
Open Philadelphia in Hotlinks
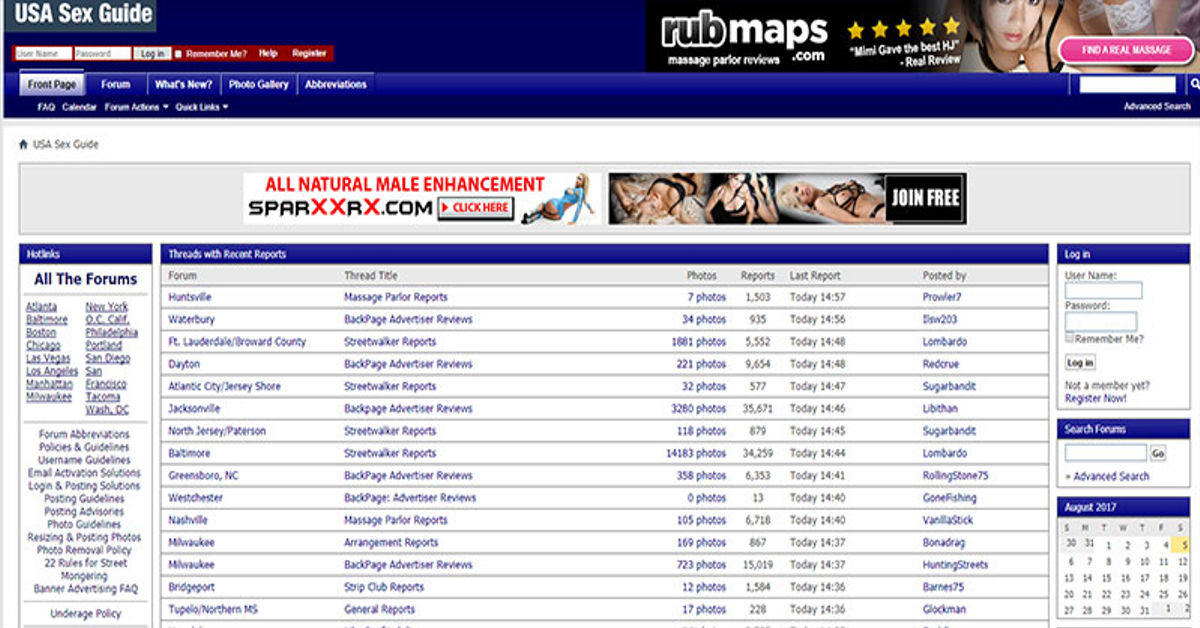click(x=112, y=332)
